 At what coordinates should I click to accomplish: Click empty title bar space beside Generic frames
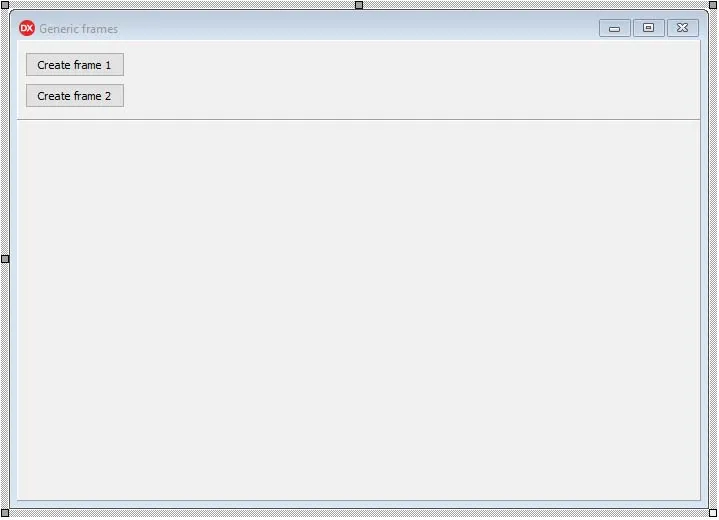358,28
